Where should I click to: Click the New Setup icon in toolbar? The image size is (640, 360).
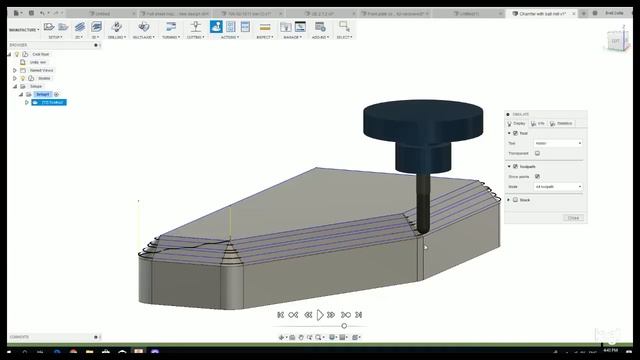49,27
